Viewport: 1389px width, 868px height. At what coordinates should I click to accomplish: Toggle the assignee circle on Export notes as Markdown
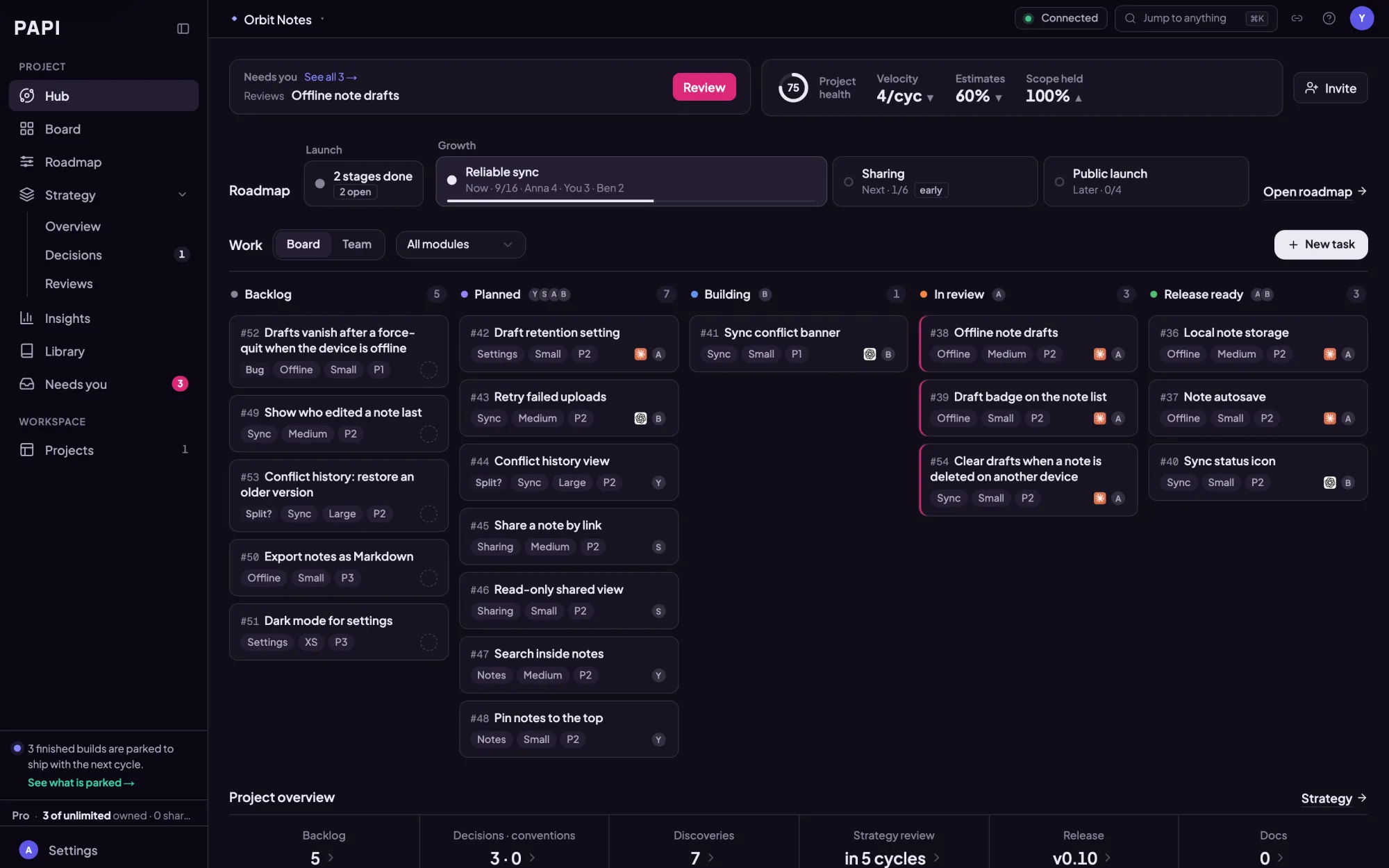[429, 578]
